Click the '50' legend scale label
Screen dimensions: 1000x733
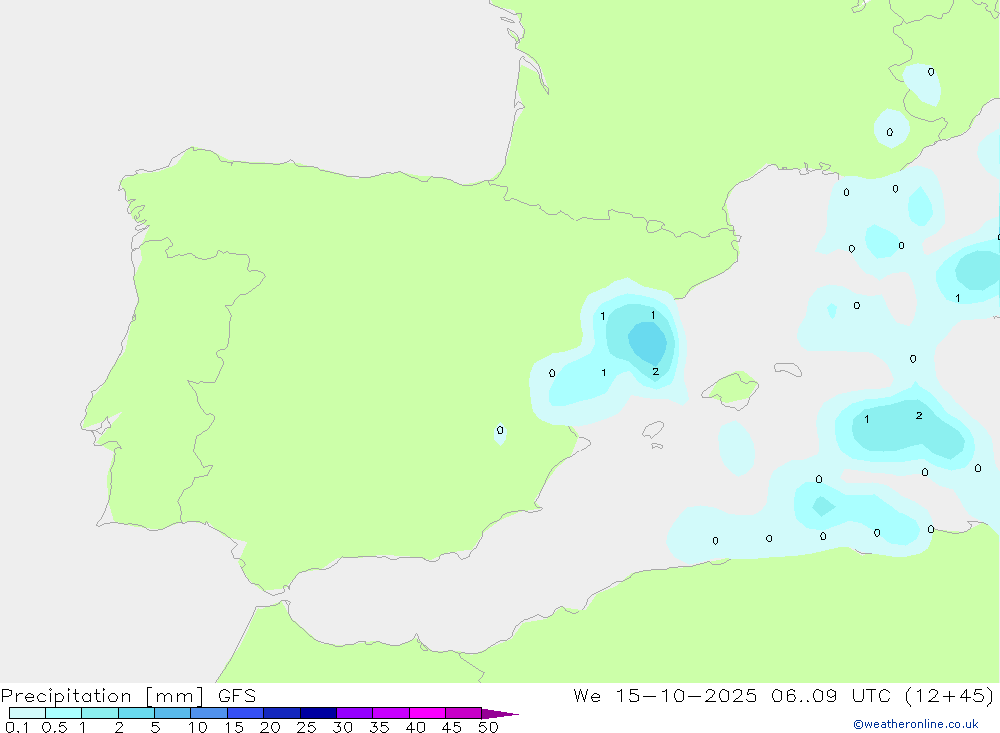pos(489,727)
